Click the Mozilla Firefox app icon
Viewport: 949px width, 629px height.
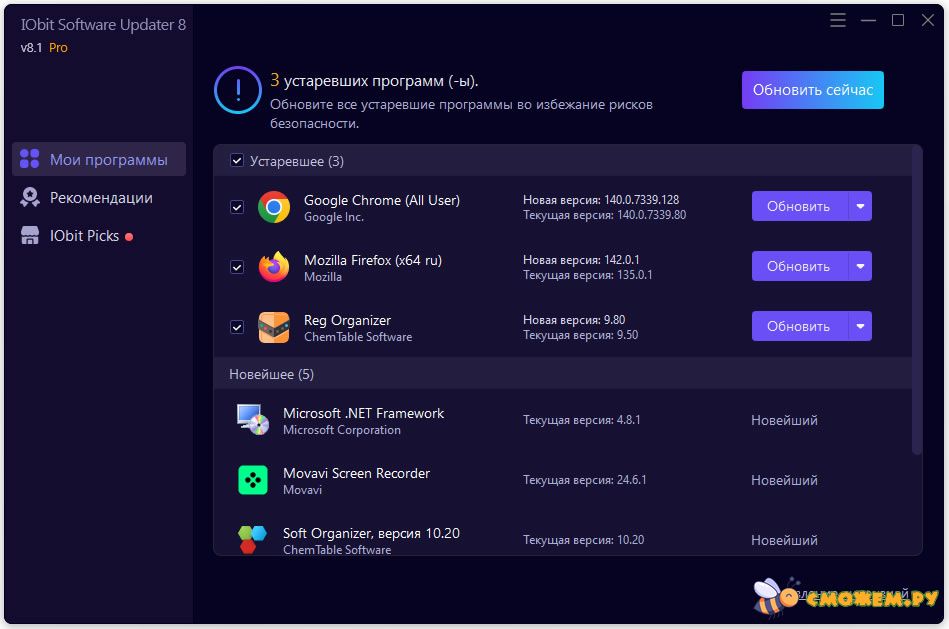(x=273, y=267)
